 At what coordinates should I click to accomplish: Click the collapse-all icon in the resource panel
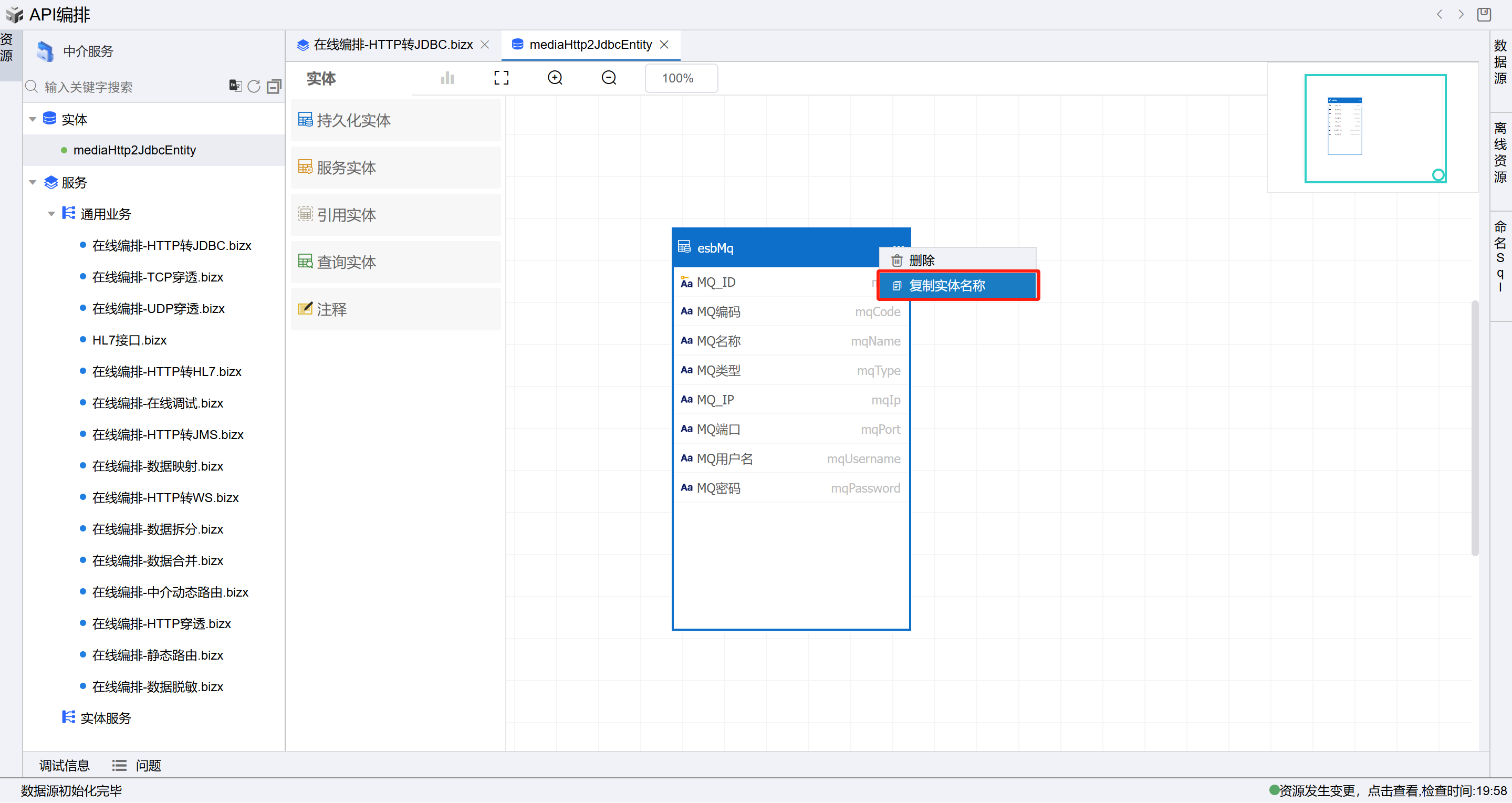coord(274,87)
